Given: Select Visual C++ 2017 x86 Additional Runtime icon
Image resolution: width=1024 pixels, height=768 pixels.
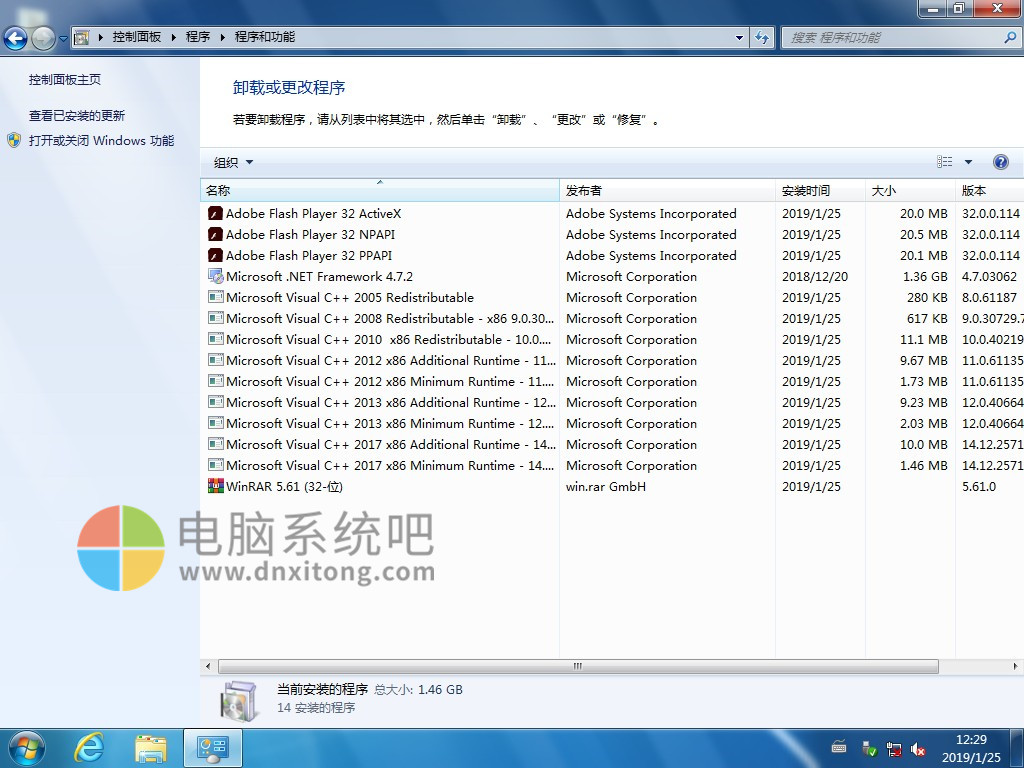Looking at the screenshot, I should pos(216,444).
